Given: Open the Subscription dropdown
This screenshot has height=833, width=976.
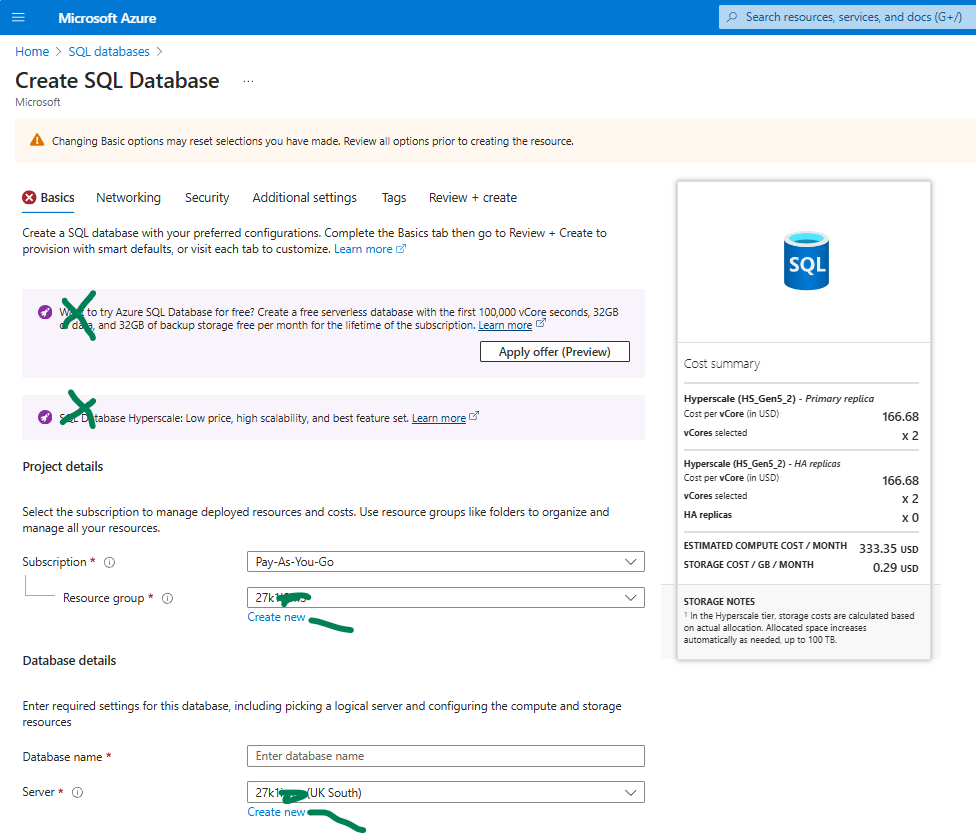Looking at the screenshot, I should [446, 562].
